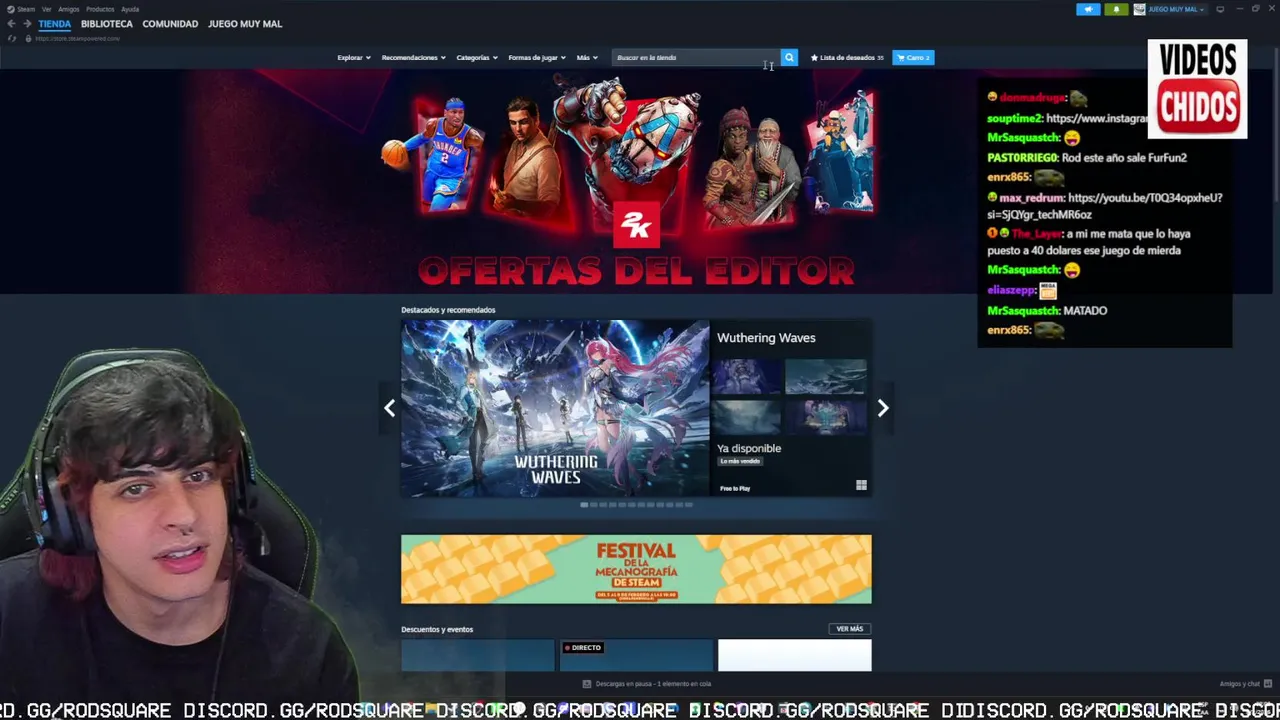
Task: Click the downloads icon in the bottom bar
Action: (x=587, y=684)
